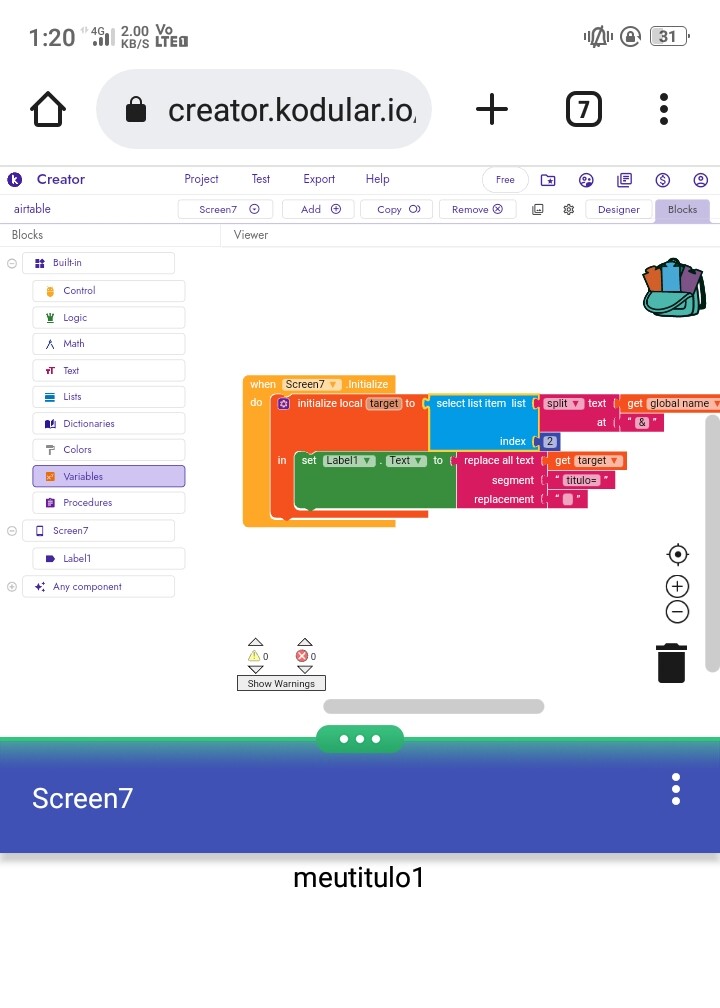The width and height of the screenshot is (720, 1008).
Task: Open the global name variable dropdown
Action: 683,404
